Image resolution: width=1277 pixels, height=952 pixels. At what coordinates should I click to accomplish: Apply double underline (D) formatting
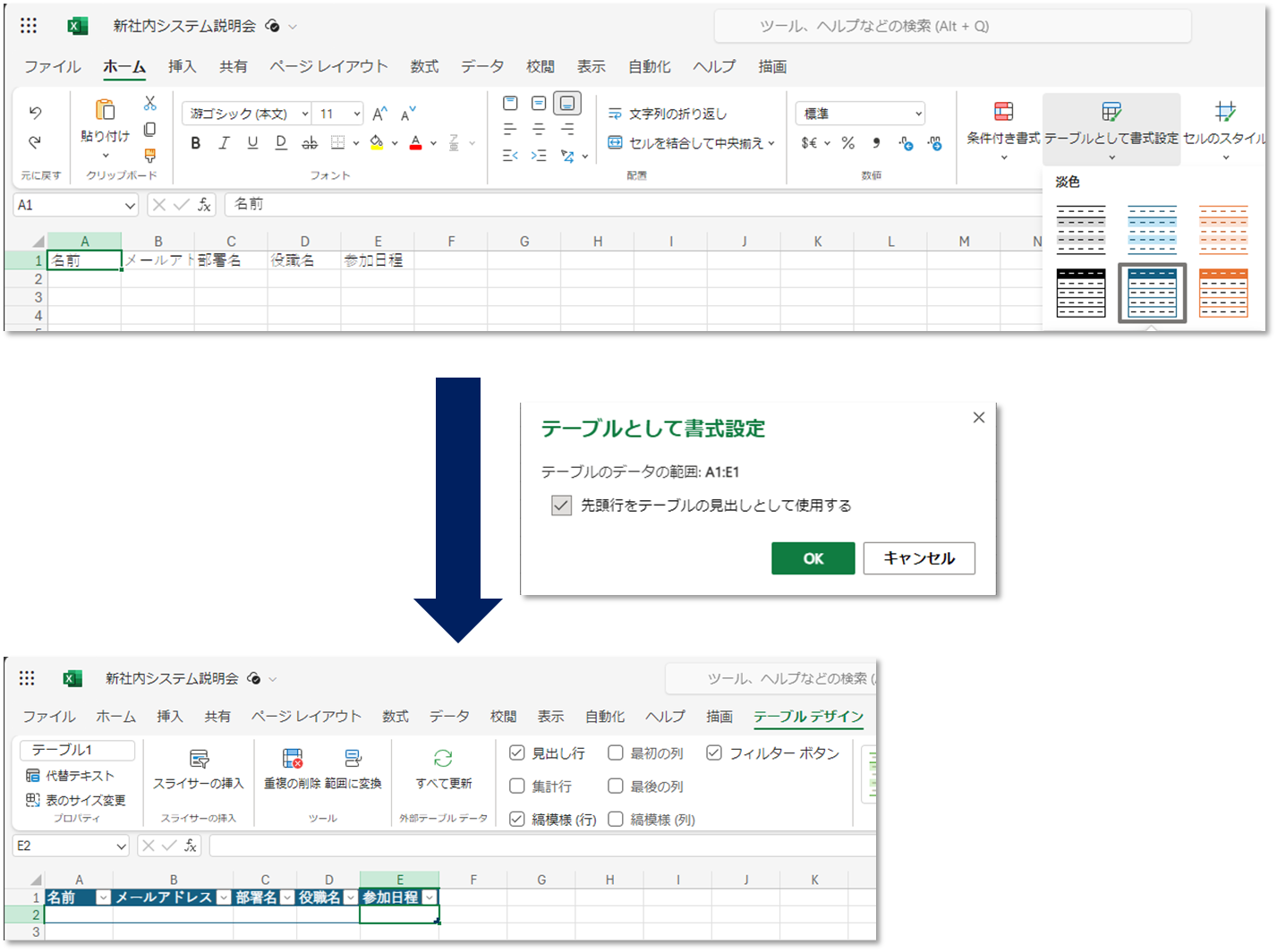[x=281, y=143]
